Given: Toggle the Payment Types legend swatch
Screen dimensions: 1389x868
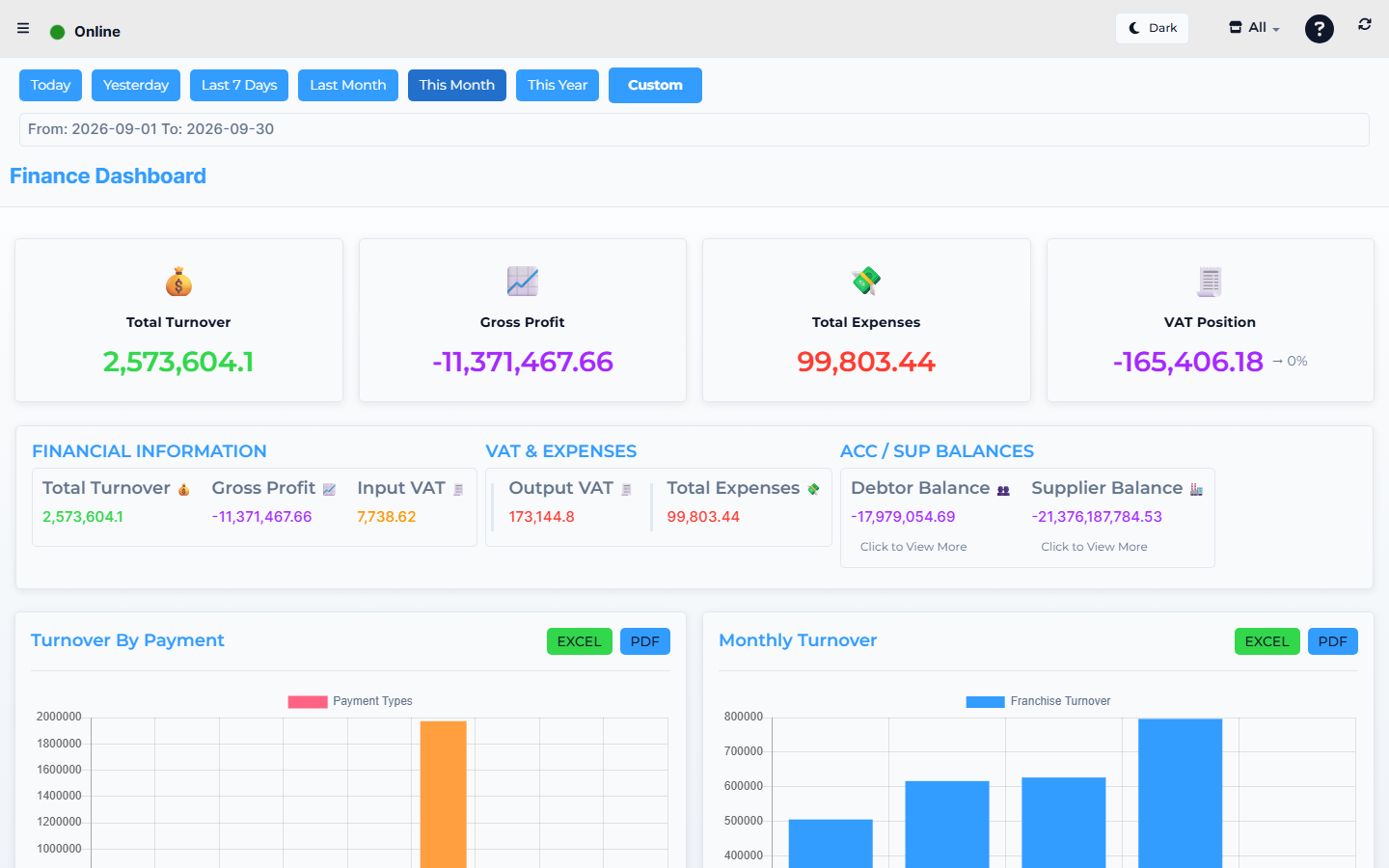Looking at the screenshot, I should pyautogui.click(x=308, y=701).
